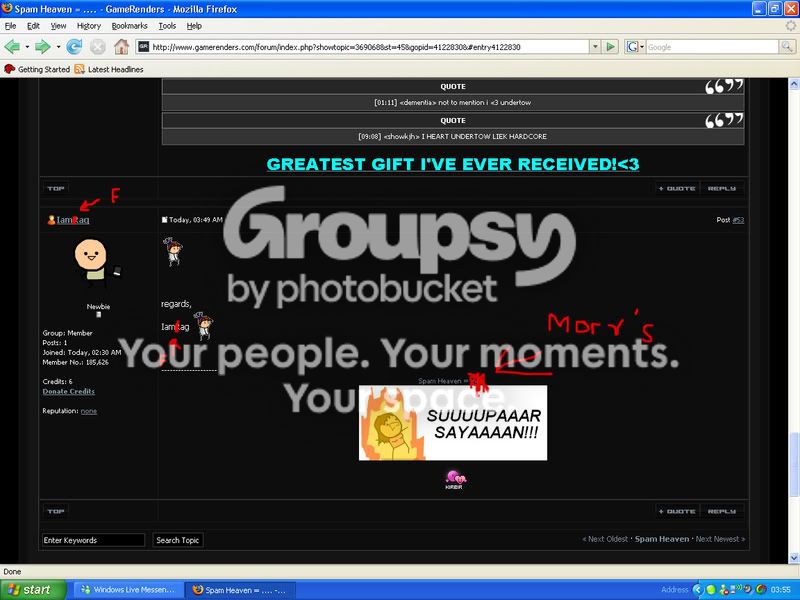Open the Bookmarks menu
This screenshot has width=800, height=600.
point(130,26)
